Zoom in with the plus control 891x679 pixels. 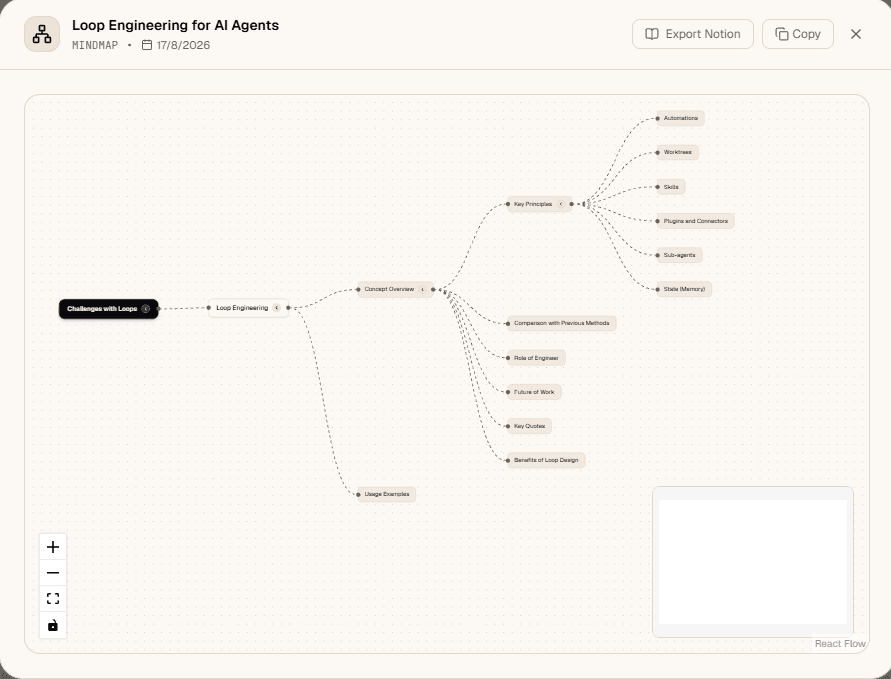[x=53, y=547]
